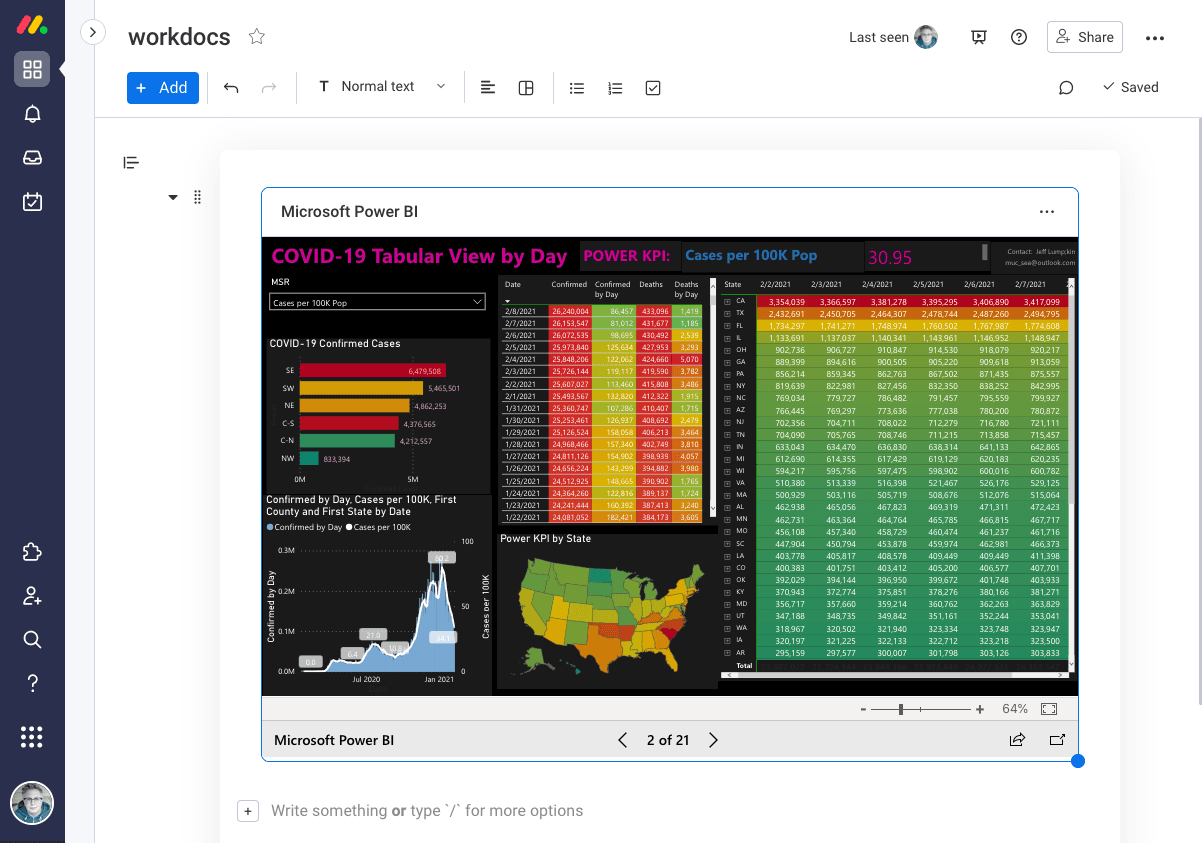Toggle the checklist formatting in the toolbar
This screenshot has height=843, width=1202.
point(653,88)
